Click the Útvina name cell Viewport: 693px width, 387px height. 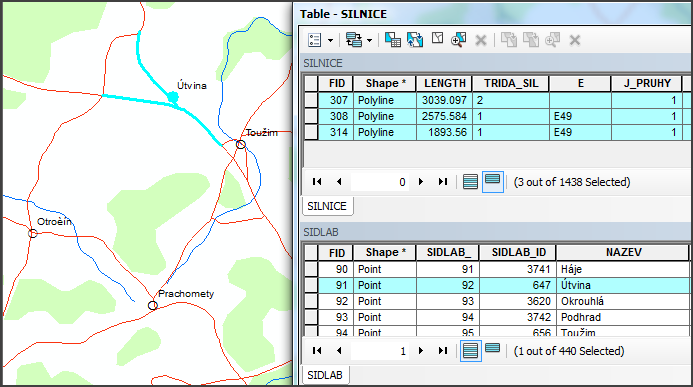pyautogui.click(x=623, y=285)
